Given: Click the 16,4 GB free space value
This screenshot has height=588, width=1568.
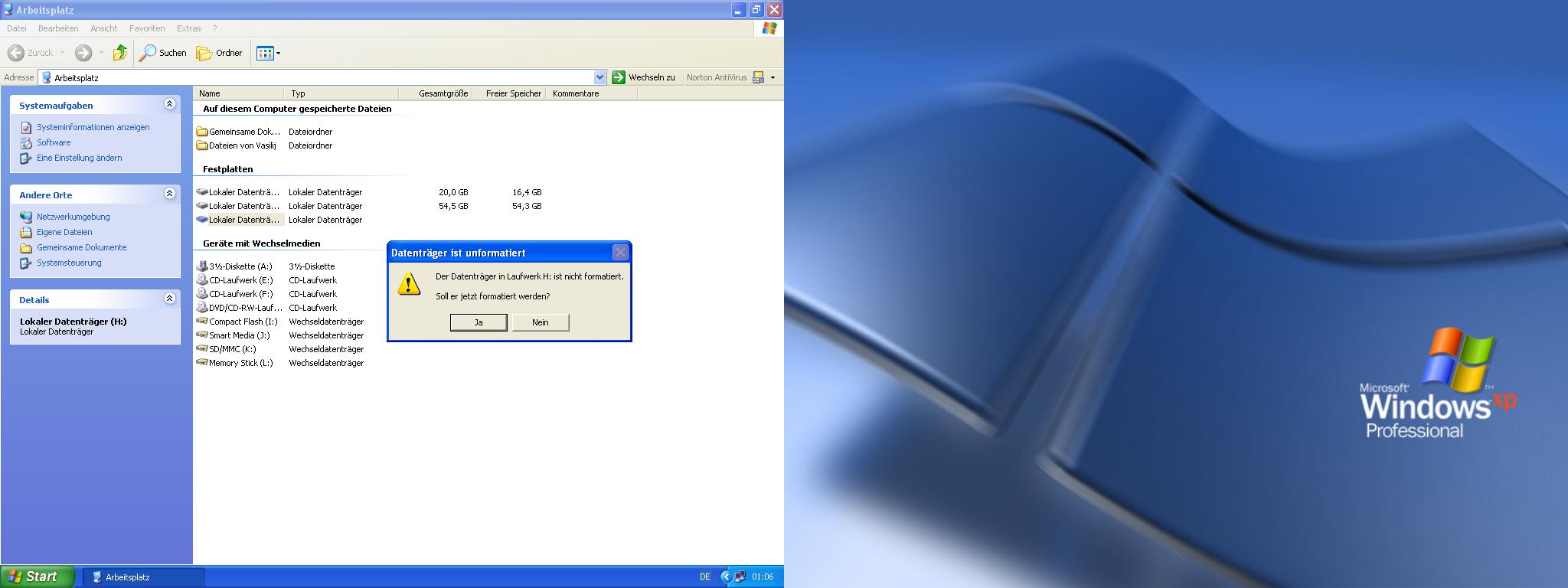Looking at the screenshot, I should pos(527,192).
